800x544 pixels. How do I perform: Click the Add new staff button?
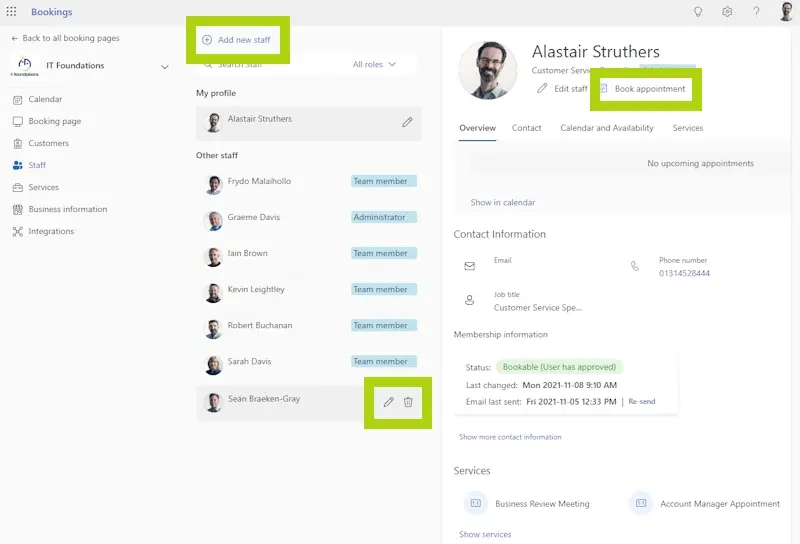click(x=237, y=40)
